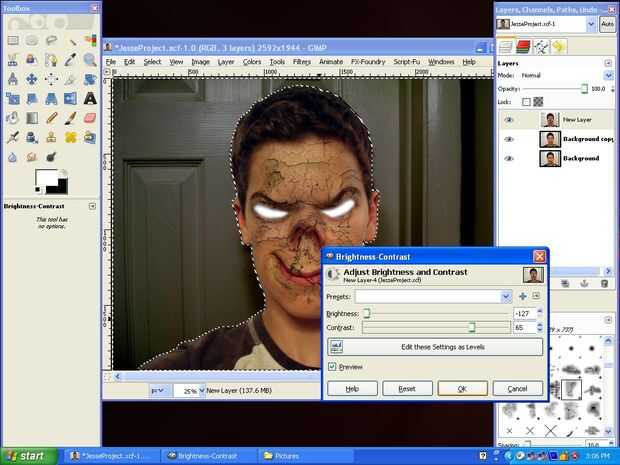Image resolution: width=620 pixels, height=465 pixels.
Task: Hide the New Layer layer
Action: [509, 119]
